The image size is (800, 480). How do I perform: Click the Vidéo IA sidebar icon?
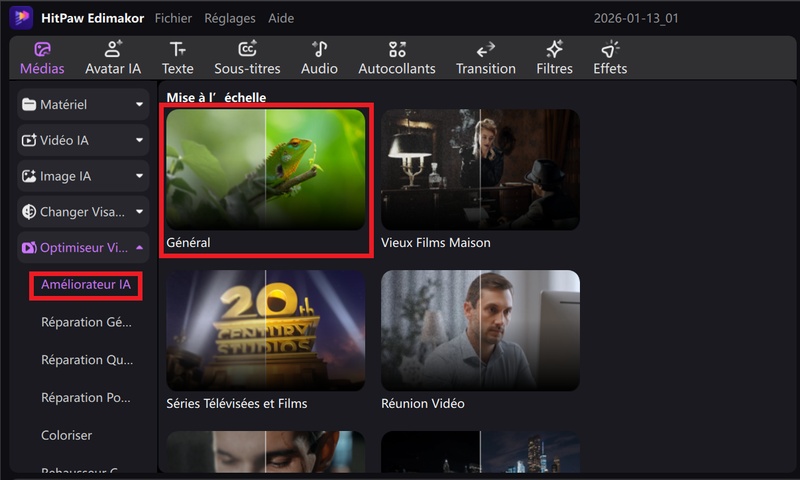pyautogui.click(x=29, y=140)
